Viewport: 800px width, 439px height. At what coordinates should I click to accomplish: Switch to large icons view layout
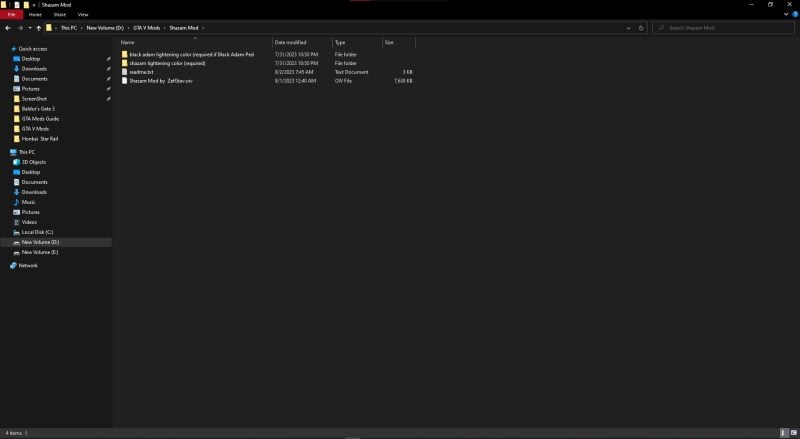coord(793,433)
